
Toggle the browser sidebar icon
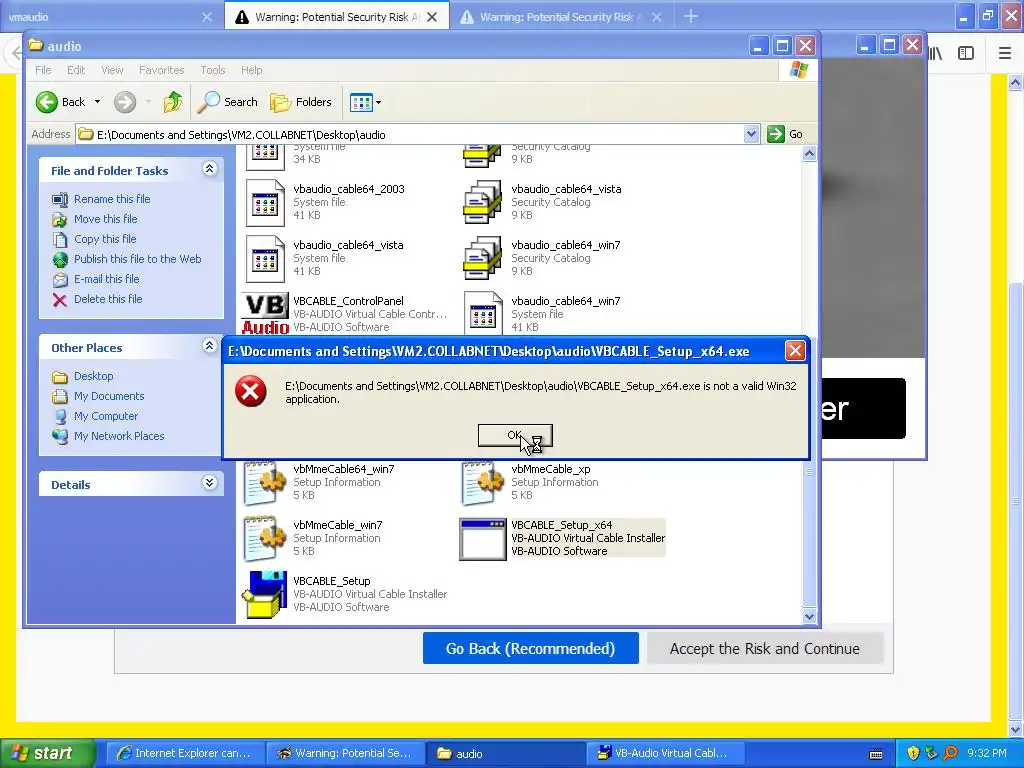coord(966,54)
